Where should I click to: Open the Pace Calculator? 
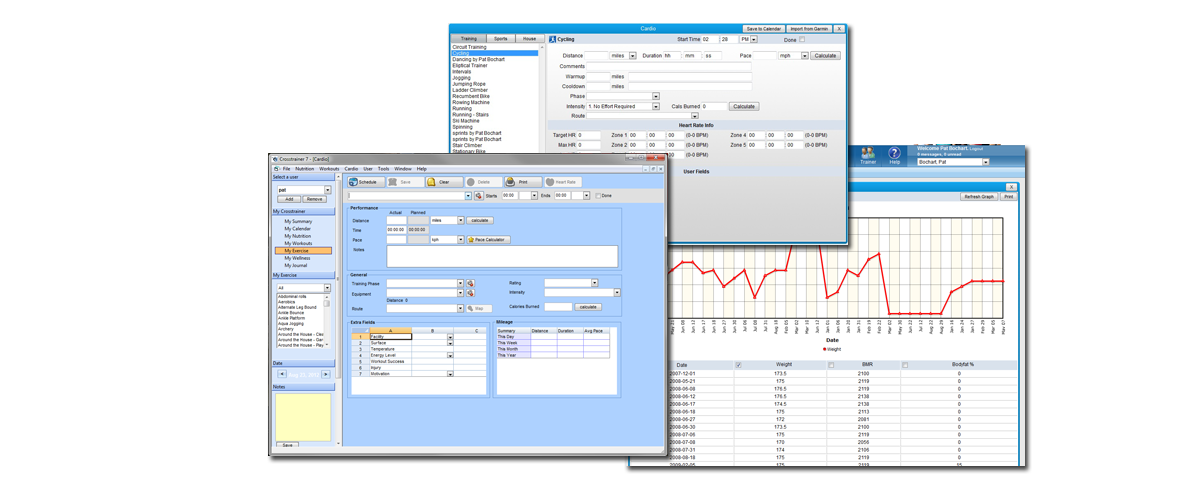pos(488,240)
